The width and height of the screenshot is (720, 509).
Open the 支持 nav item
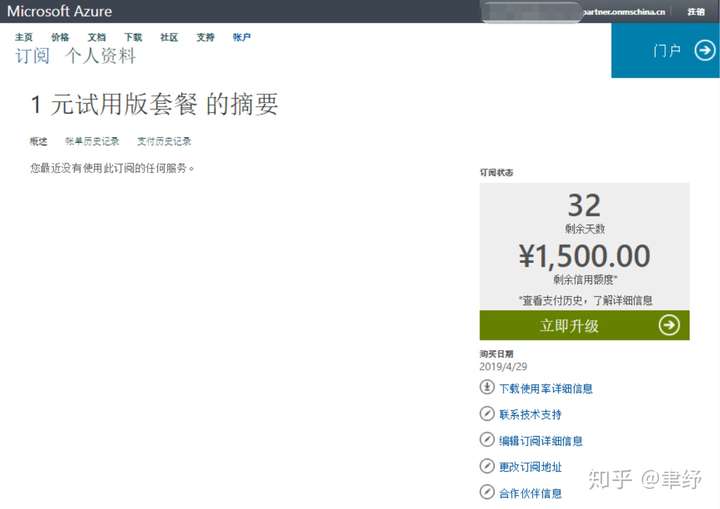pyautogui.click(x=205, y=37)
